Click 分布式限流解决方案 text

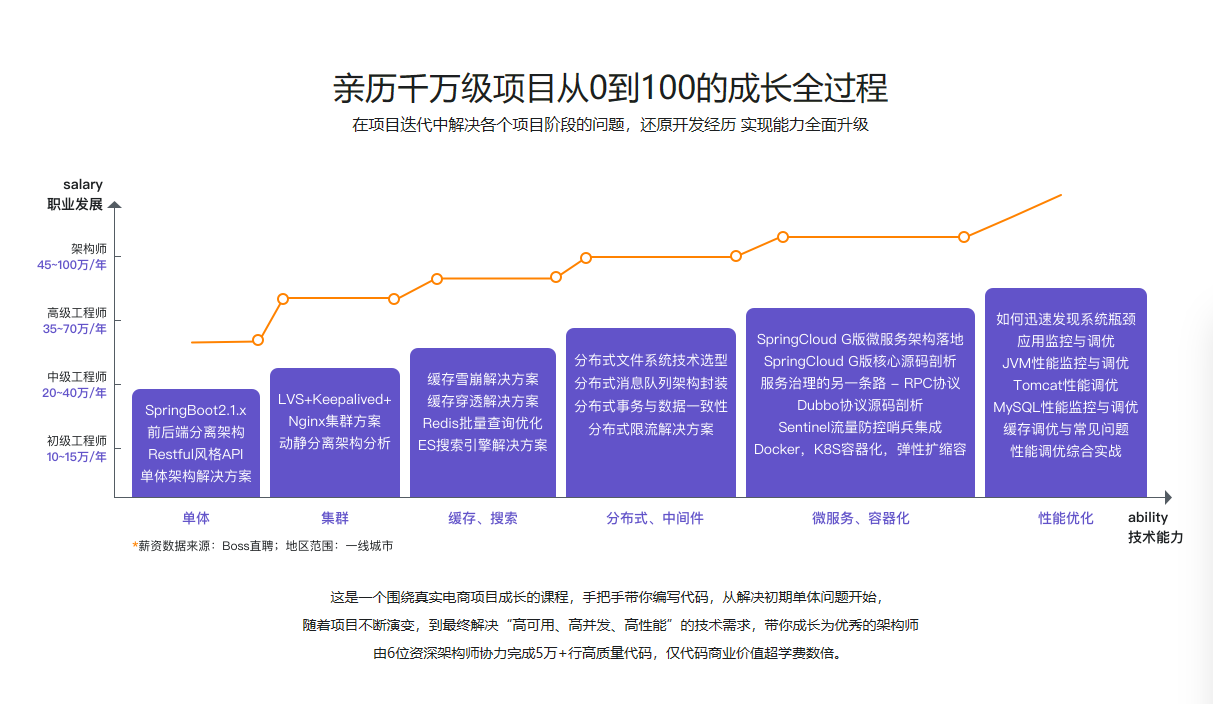[x=651, y=429]
